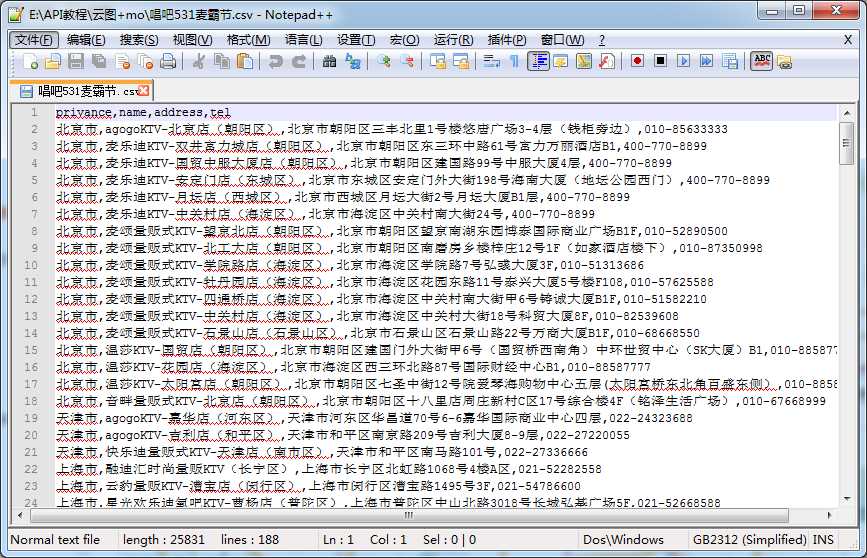Click 'Dos\Windows' in status bar

coord(623,540)
